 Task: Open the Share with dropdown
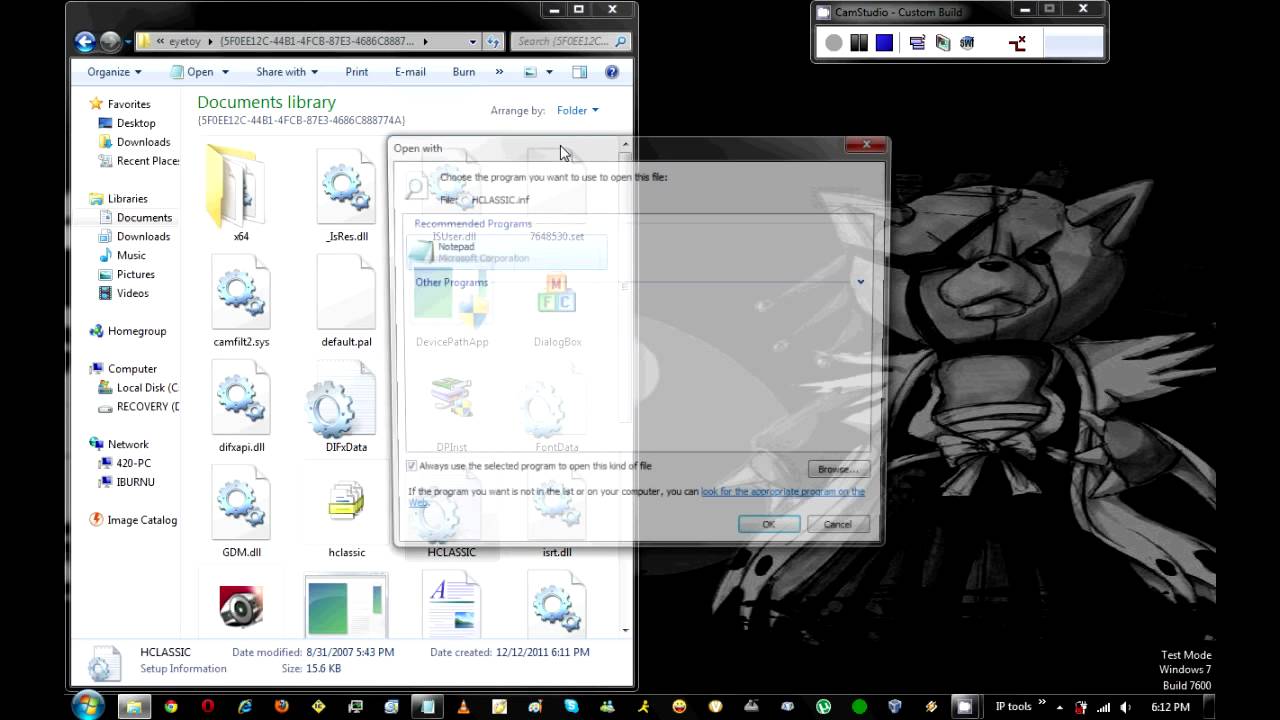[287, 72]
